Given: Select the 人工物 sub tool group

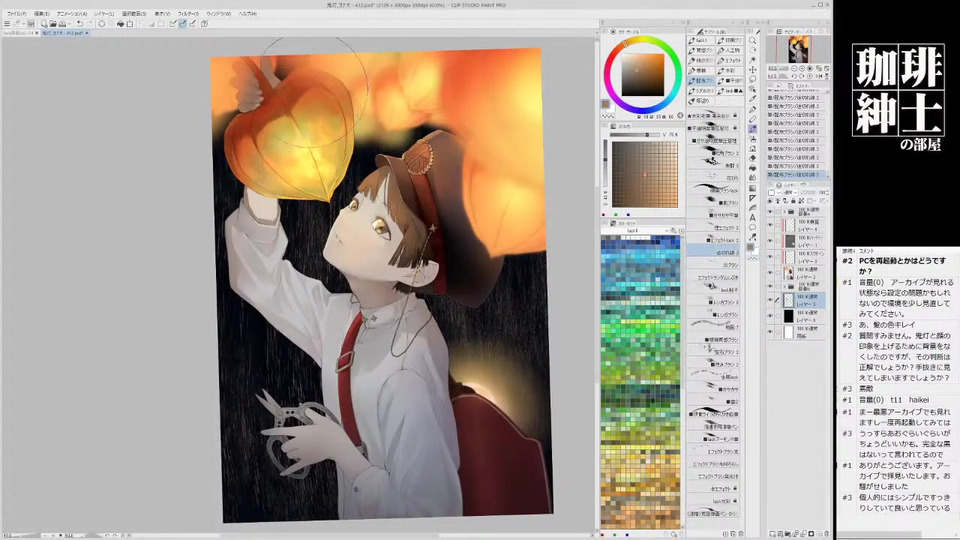Looking at the screenshot, I should pyautogui.click(x=730, y=50).
